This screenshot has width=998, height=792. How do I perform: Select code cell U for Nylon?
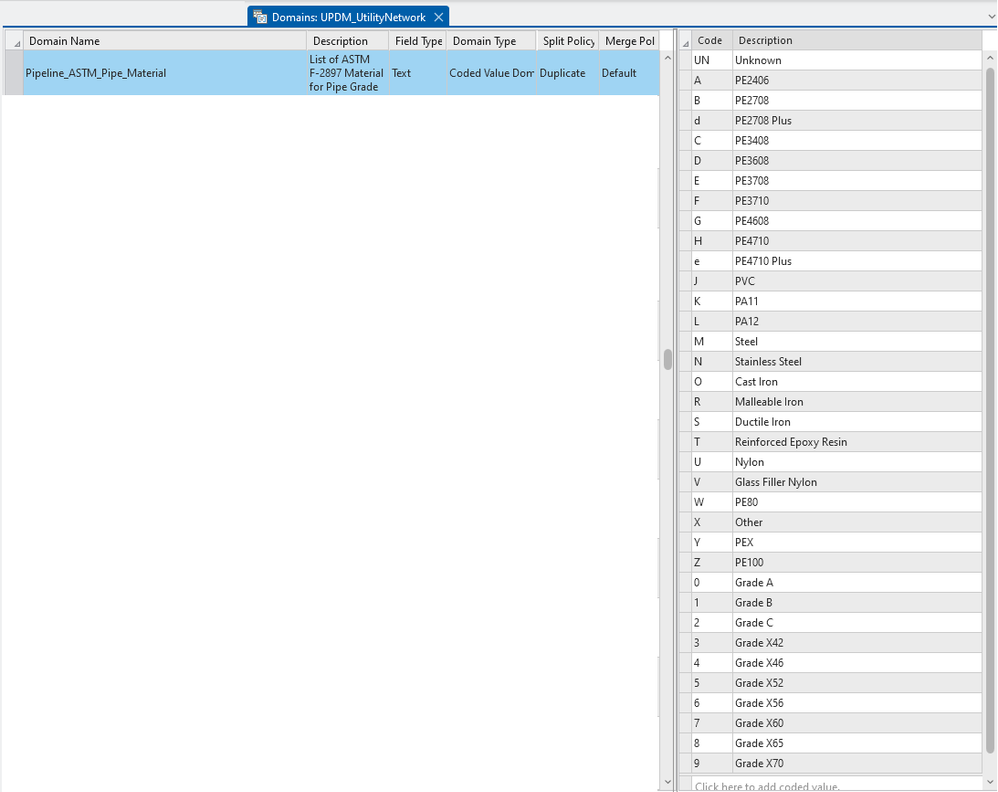click(712, 462)
